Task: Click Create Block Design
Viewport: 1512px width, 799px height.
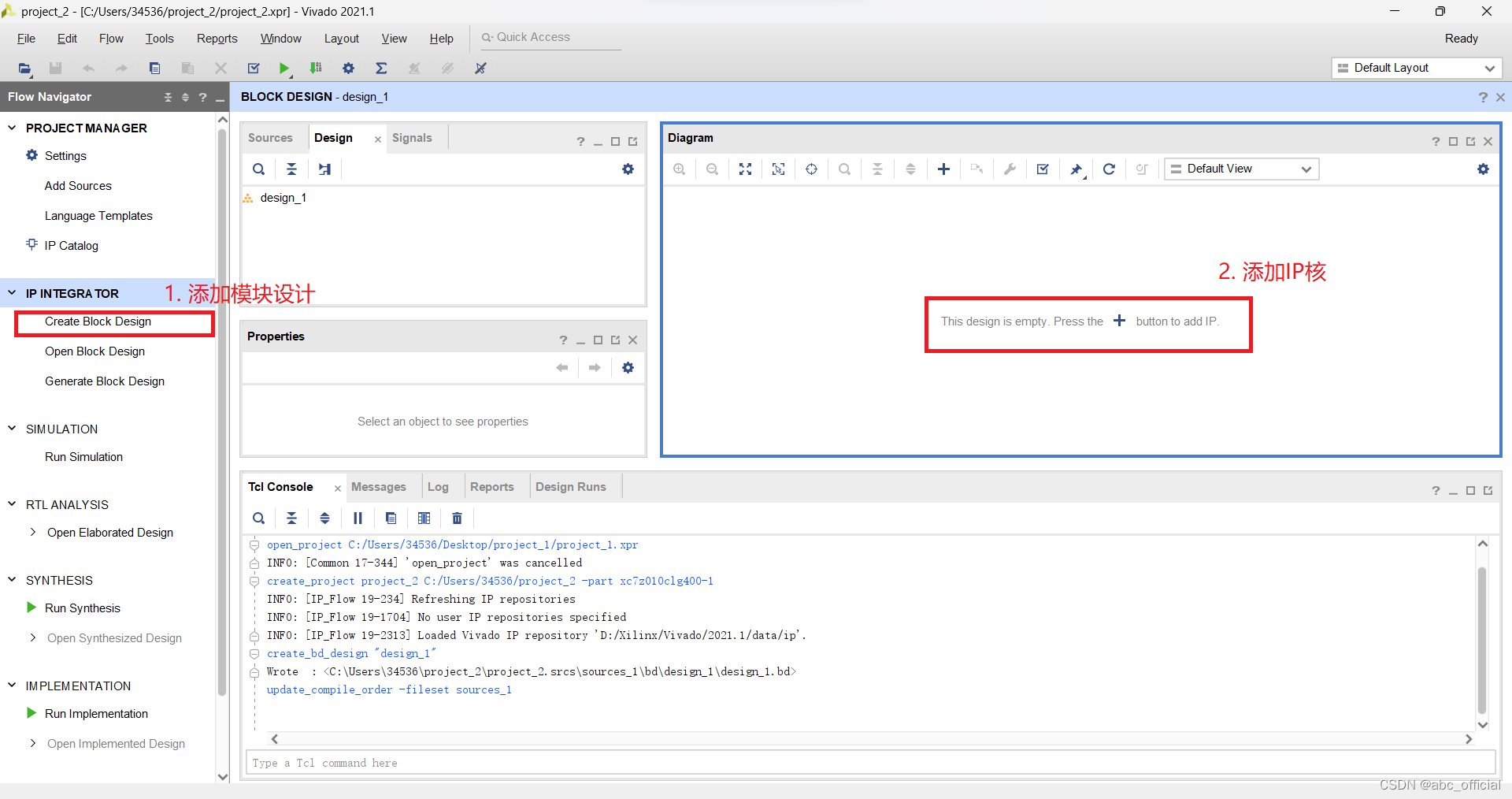Action: [x=98, y=321]
